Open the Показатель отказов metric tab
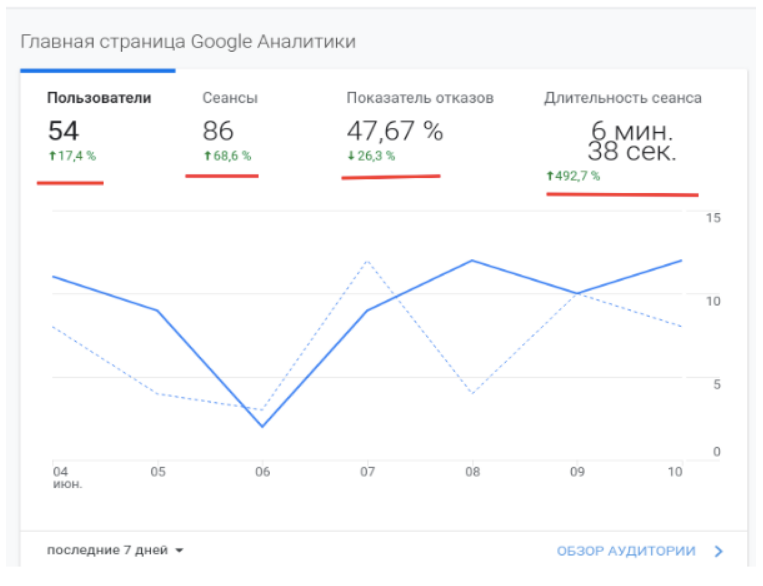The image size is (763, 586). click(420, 98)
